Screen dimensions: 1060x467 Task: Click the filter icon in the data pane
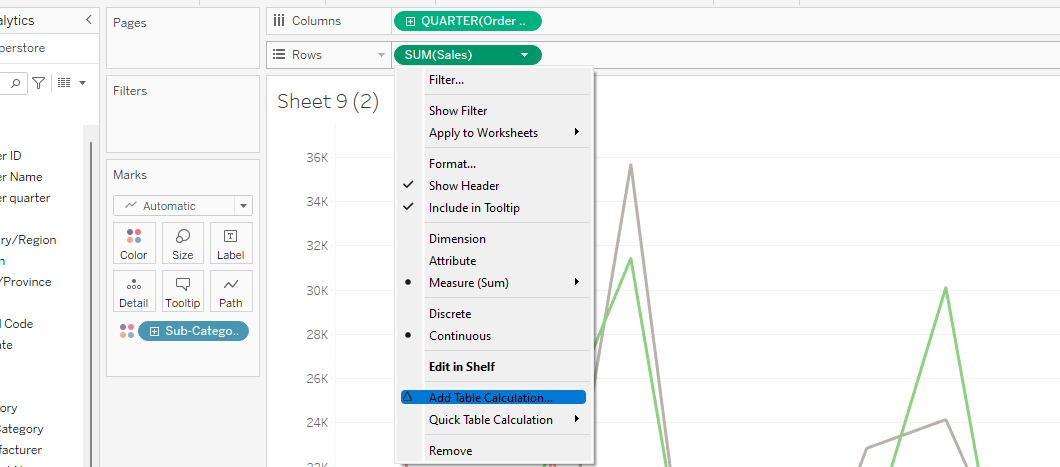click(38, 83)
